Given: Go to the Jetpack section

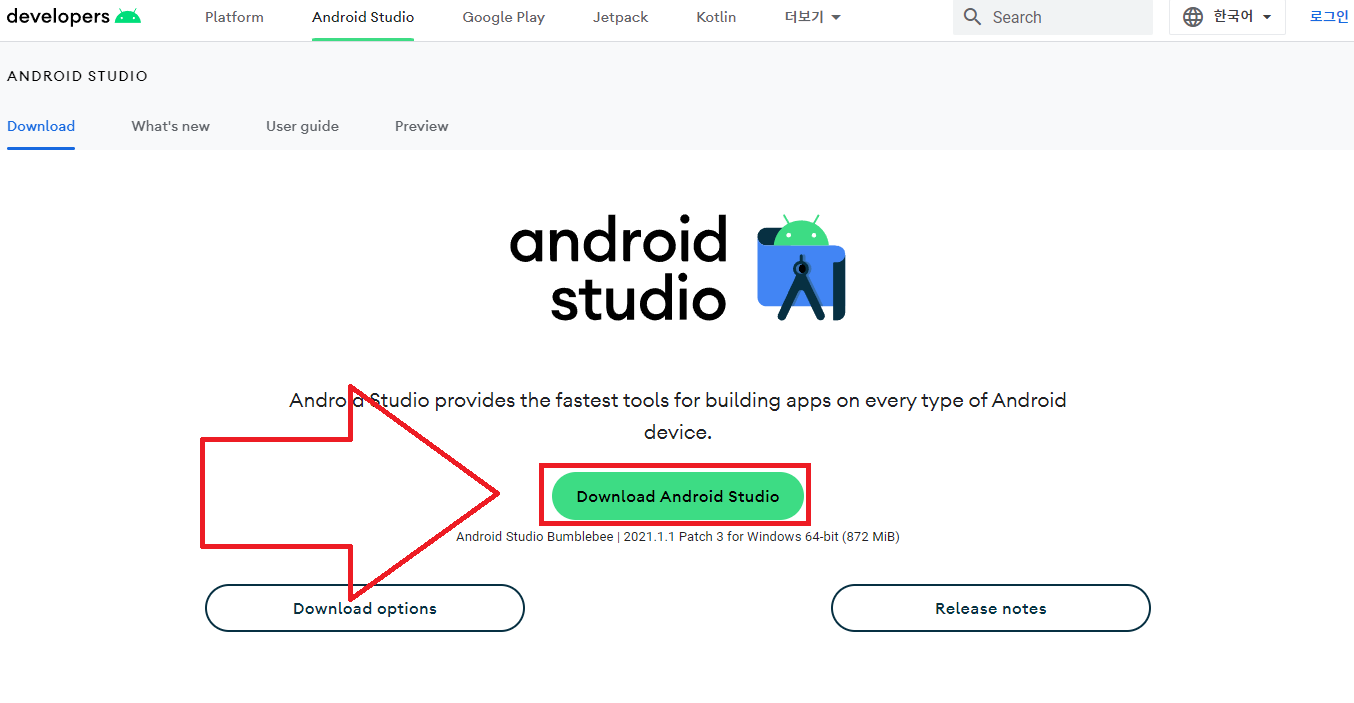Looking at the screenshot, I should [x=620, y=17].
